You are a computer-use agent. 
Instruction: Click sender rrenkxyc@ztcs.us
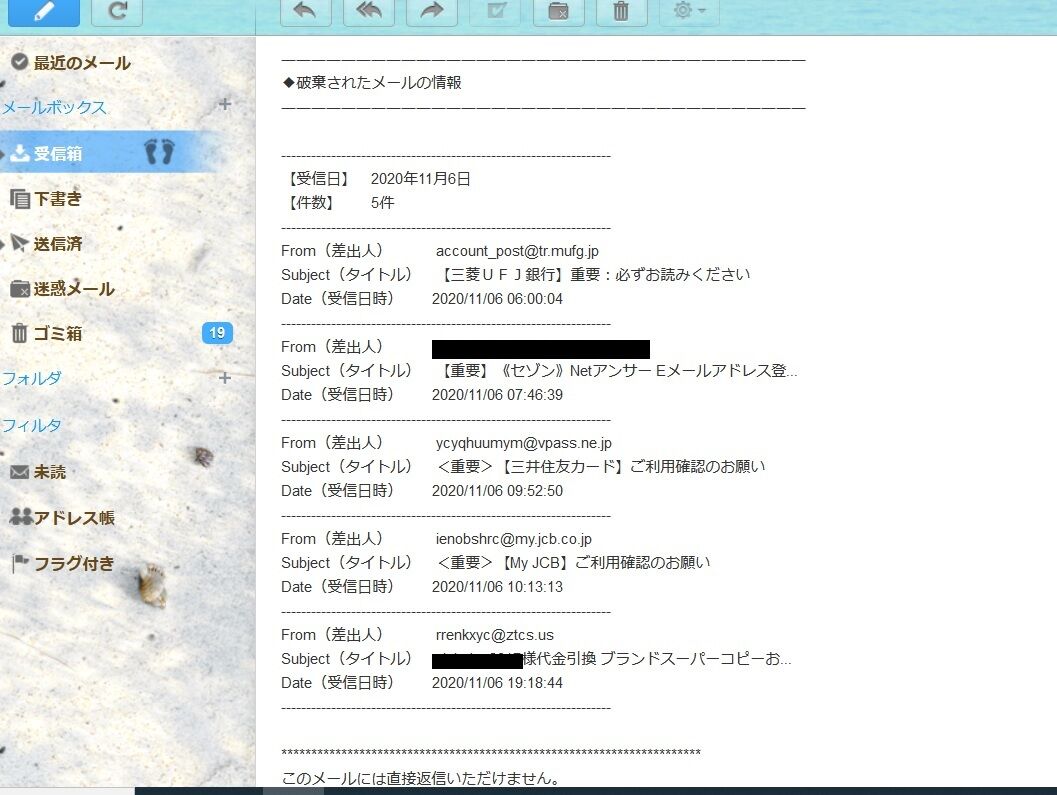(495, 635)
